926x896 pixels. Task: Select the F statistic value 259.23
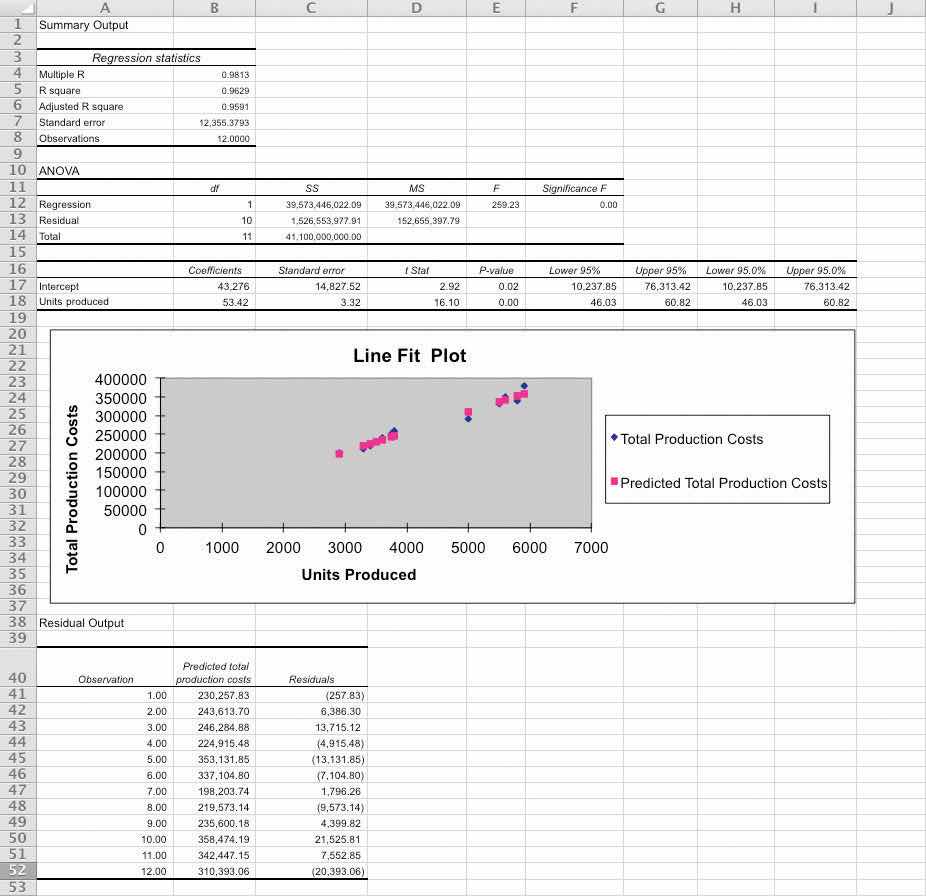tap(506, 205)
